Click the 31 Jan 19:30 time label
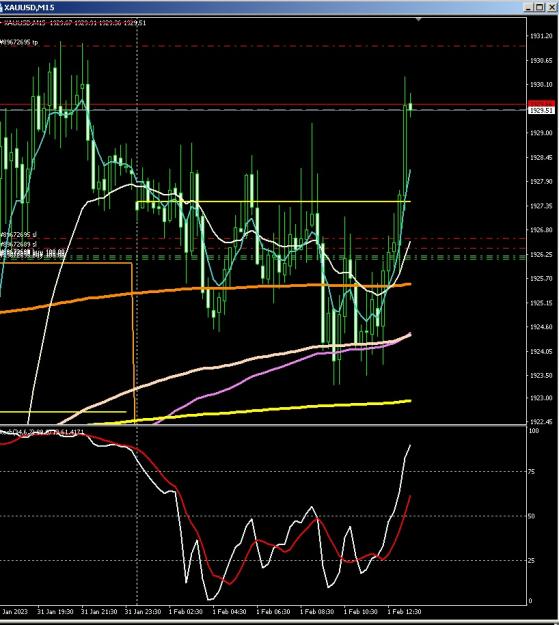Viewport: 559px width, 625px height. coord(55,611)
